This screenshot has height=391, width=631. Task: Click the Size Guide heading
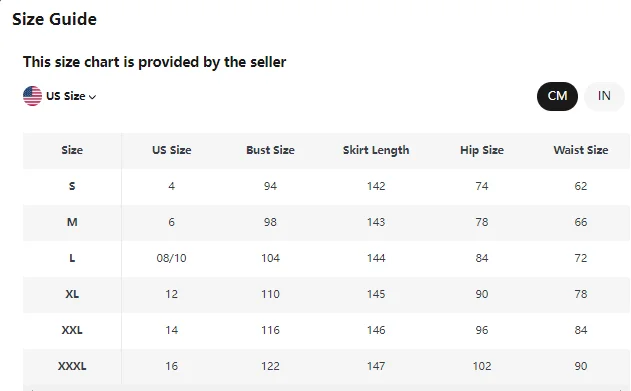tap(54, 19)
